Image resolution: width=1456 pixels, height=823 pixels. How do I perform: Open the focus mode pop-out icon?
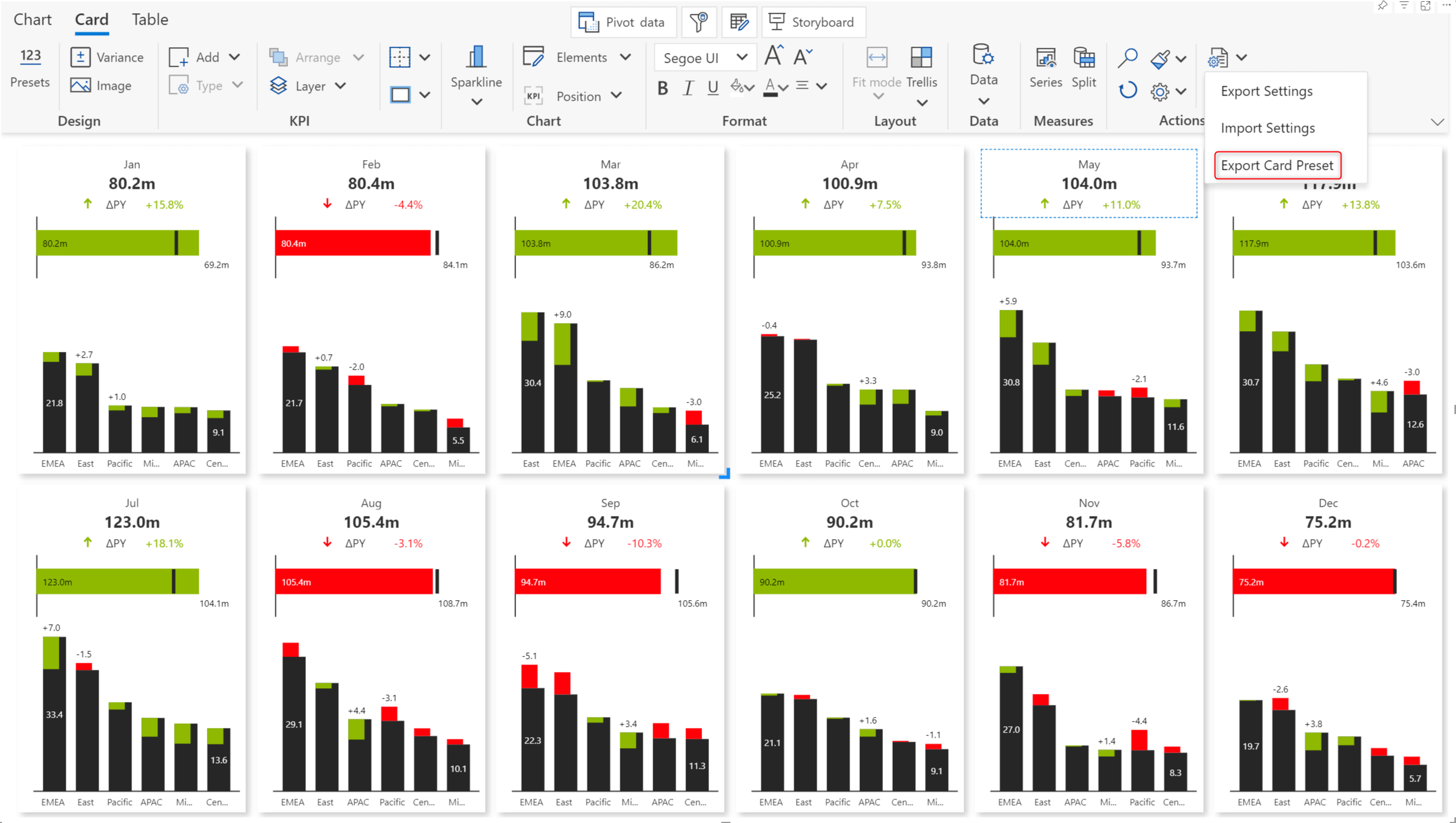[1425, 6]
